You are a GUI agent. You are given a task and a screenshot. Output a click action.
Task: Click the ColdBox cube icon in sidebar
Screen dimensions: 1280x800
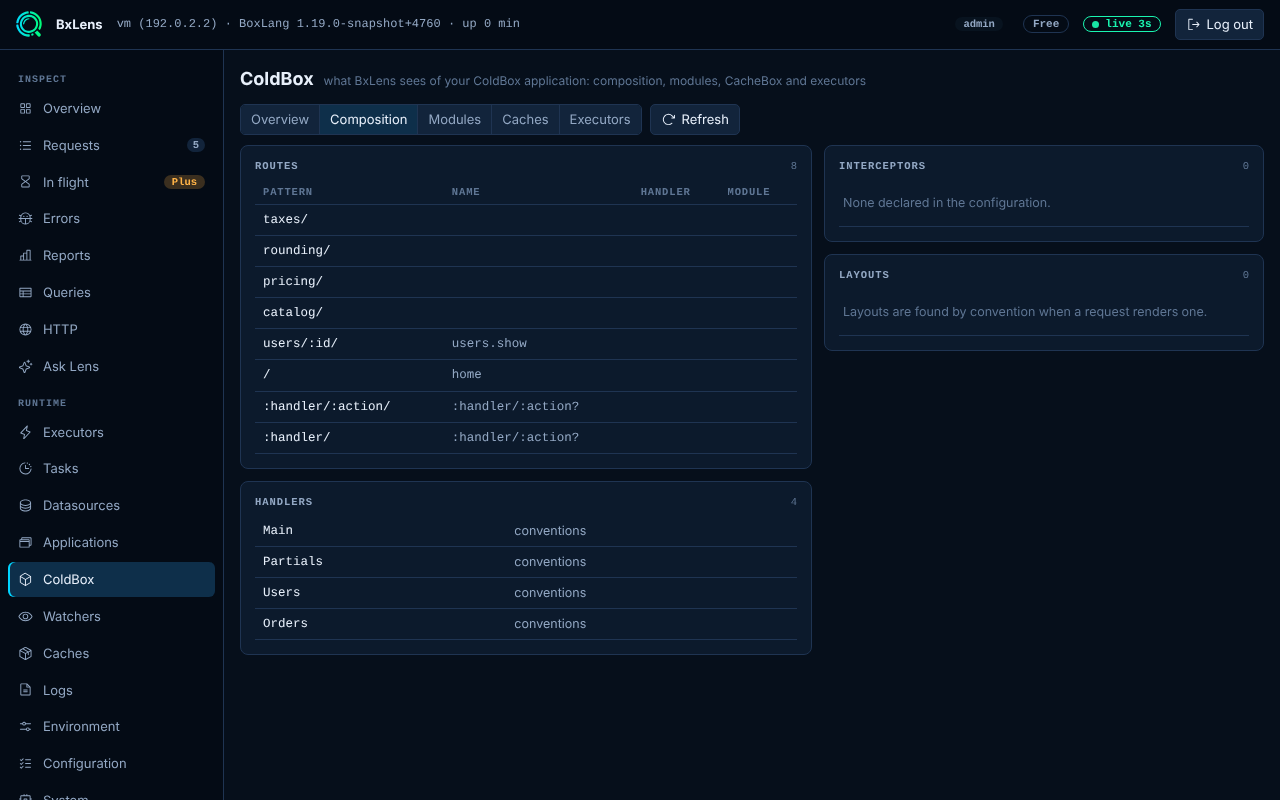25,579
